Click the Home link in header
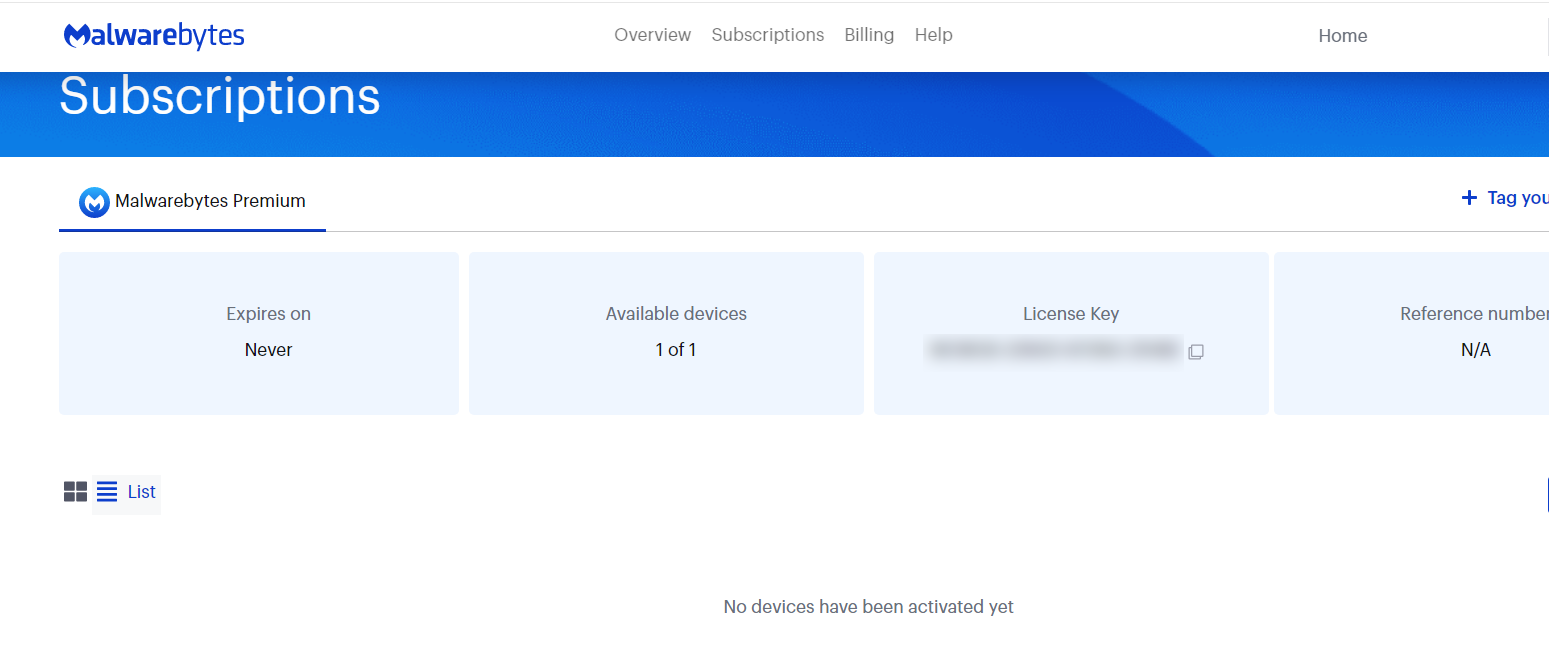Screen dimensions: 1549x667 (1342, 36)
